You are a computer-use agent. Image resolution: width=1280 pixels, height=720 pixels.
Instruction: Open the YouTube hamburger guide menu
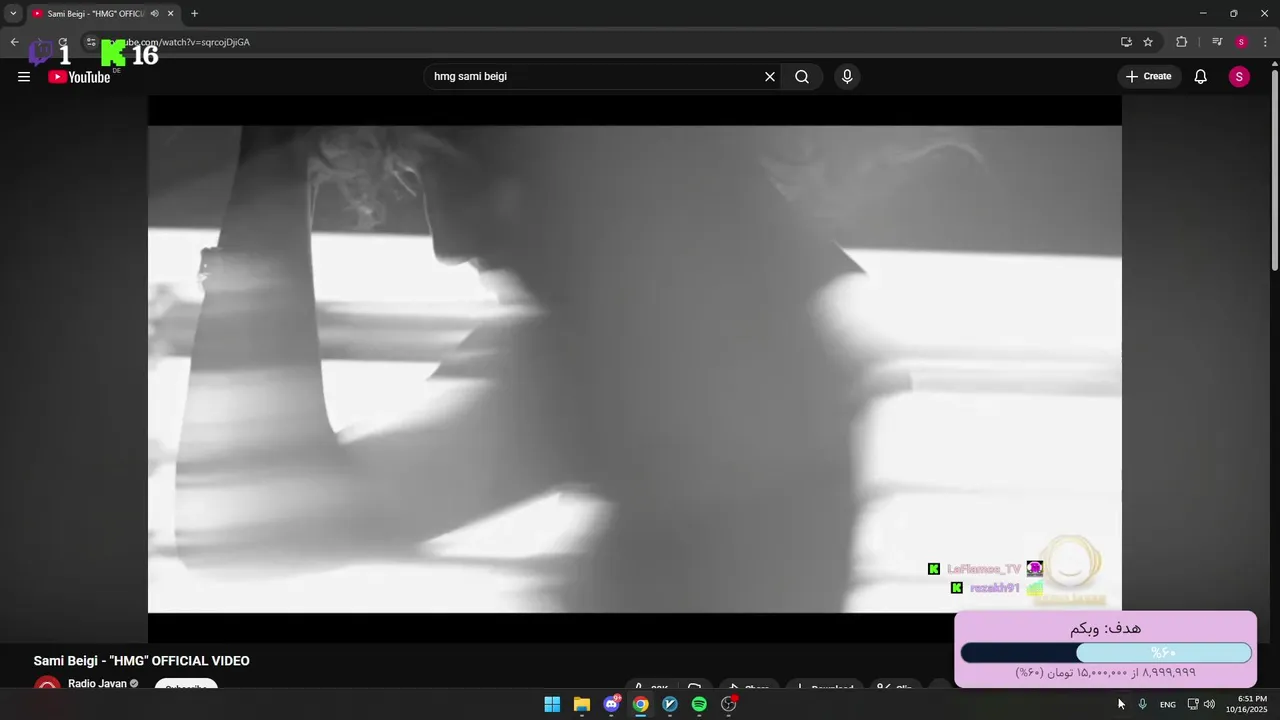[x=24, y=77]
